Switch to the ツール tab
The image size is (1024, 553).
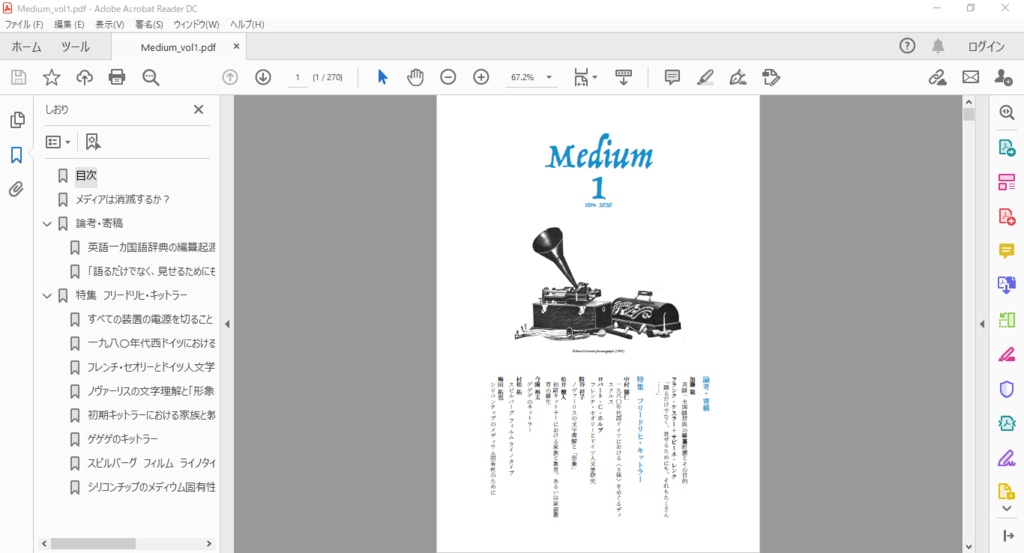pyautogui.click(x=76, y=47)
